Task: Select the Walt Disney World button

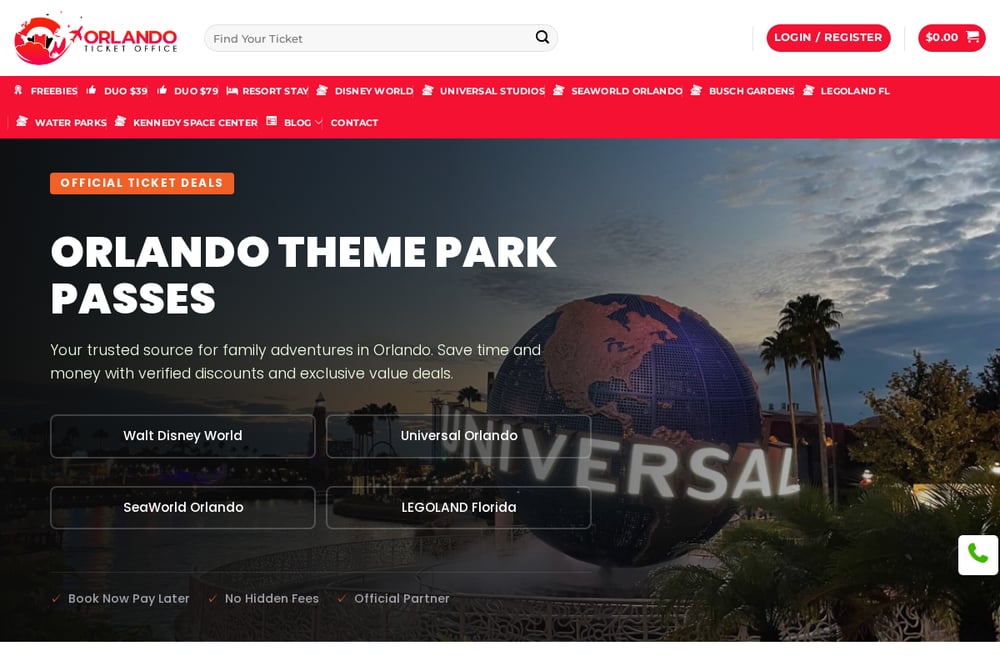Action: (x=182, y=436)
